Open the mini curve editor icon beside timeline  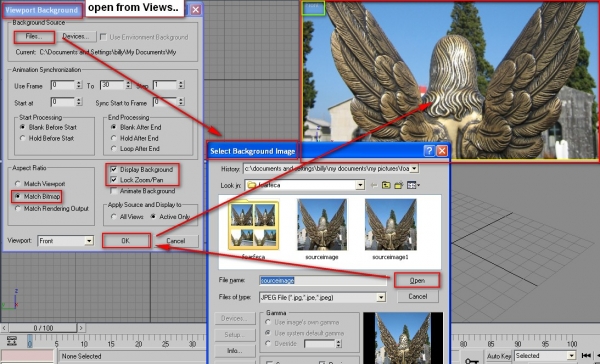tap(11, 340)
